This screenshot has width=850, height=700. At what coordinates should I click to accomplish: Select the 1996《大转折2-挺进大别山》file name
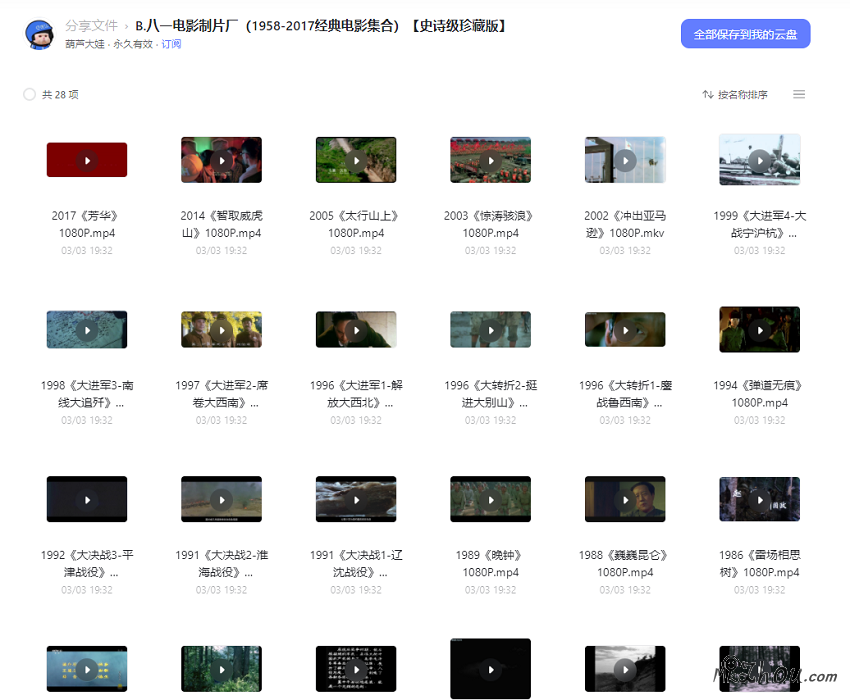tap(490, 394)
